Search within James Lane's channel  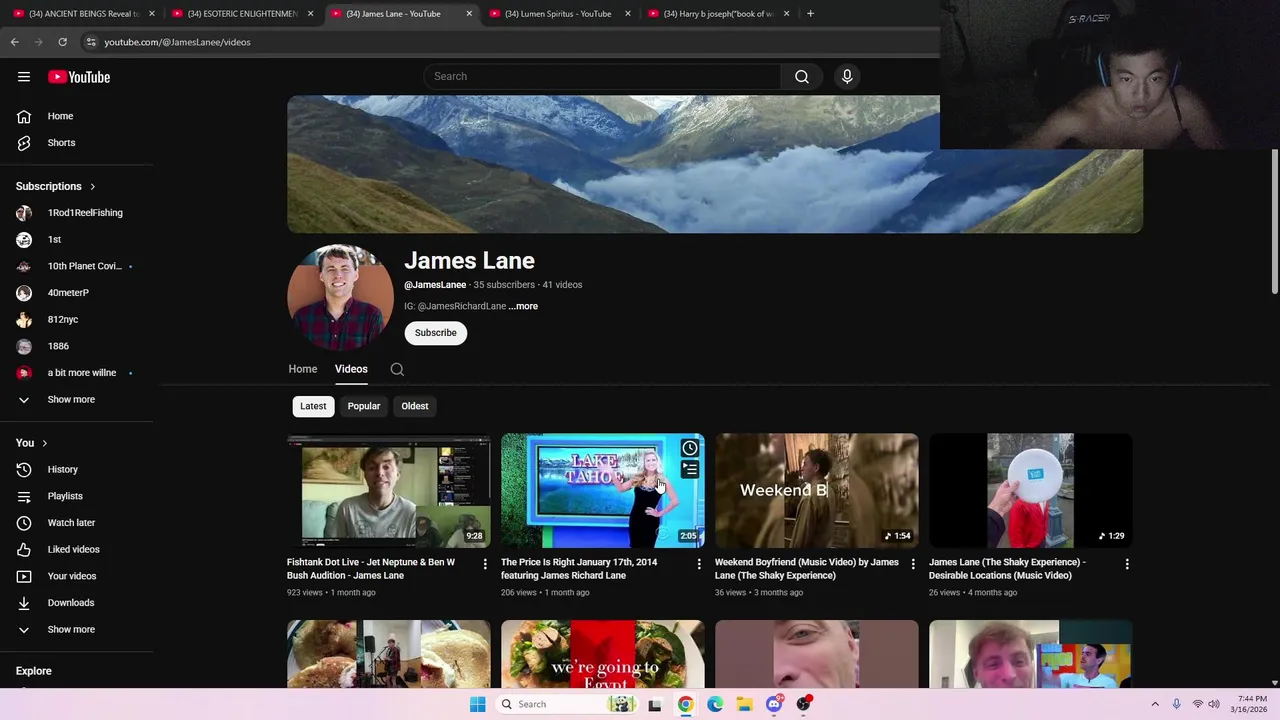[397, 369]
